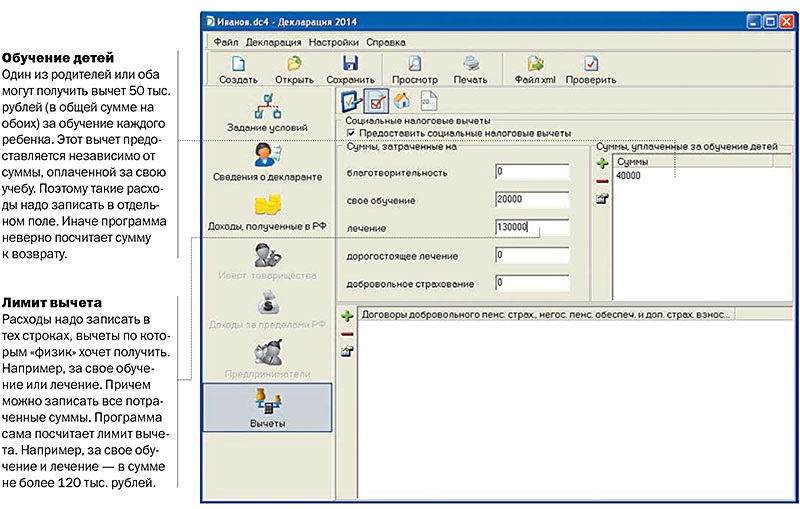Go to Сведения о декларанте section
The width and height of the screenshot is (800, 509).
266,163
